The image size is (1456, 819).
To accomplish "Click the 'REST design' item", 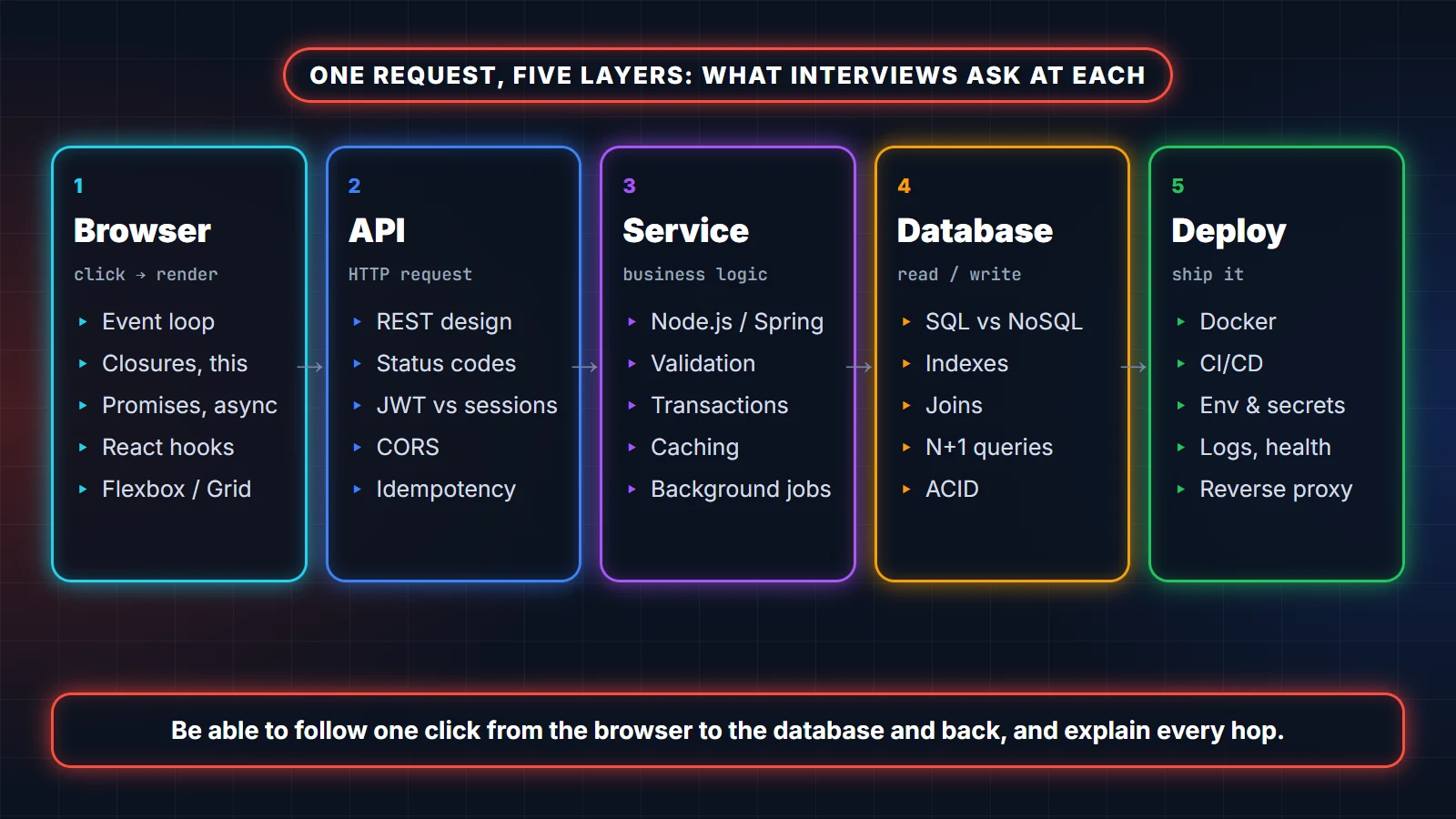I will [444, 321].
